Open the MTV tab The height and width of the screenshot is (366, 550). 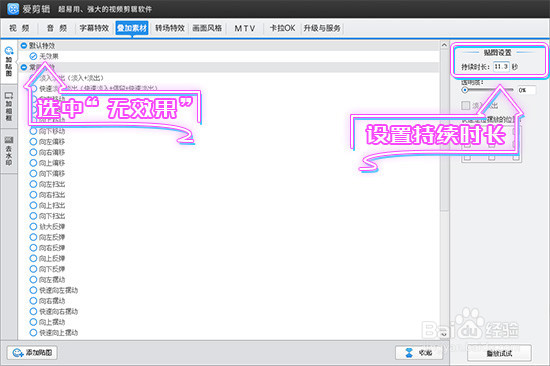click(x=245, y=28)
